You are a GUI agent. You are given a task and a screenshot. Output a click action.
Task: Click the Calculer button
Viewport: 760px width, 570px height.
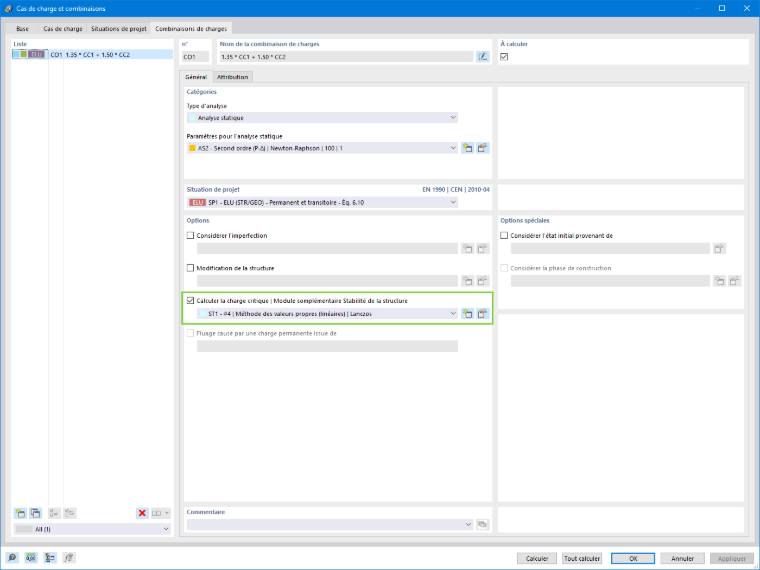click(x=537, y=558)
